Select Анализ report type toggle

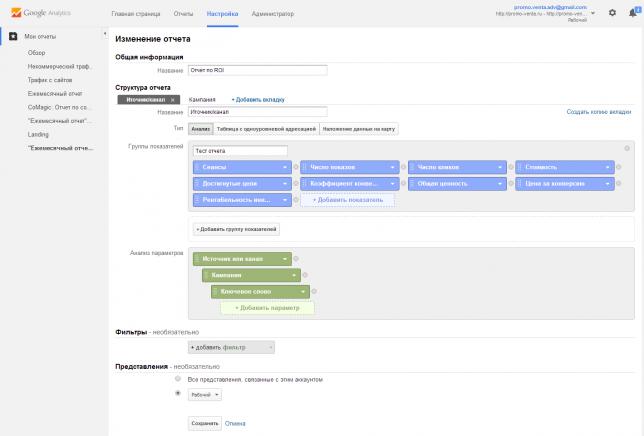pyautogui.click(x=201, y=129)
